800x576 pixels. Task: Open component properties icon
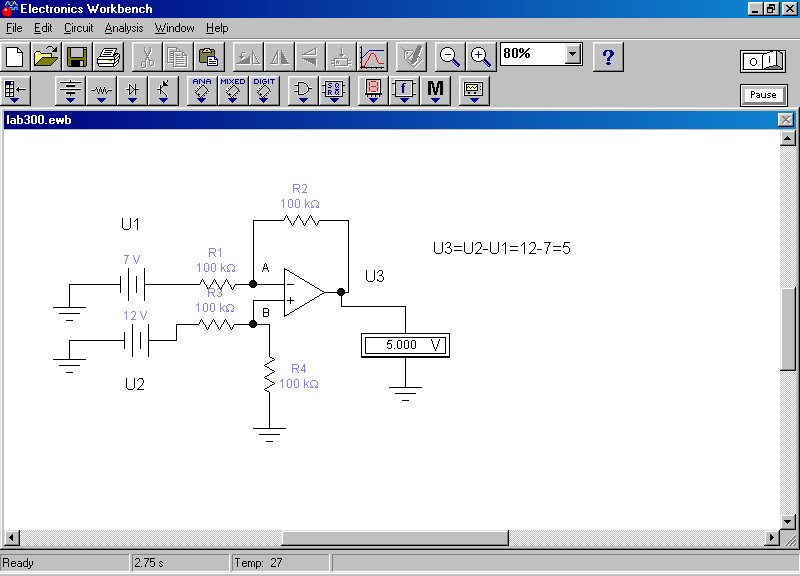click(411, 57)
